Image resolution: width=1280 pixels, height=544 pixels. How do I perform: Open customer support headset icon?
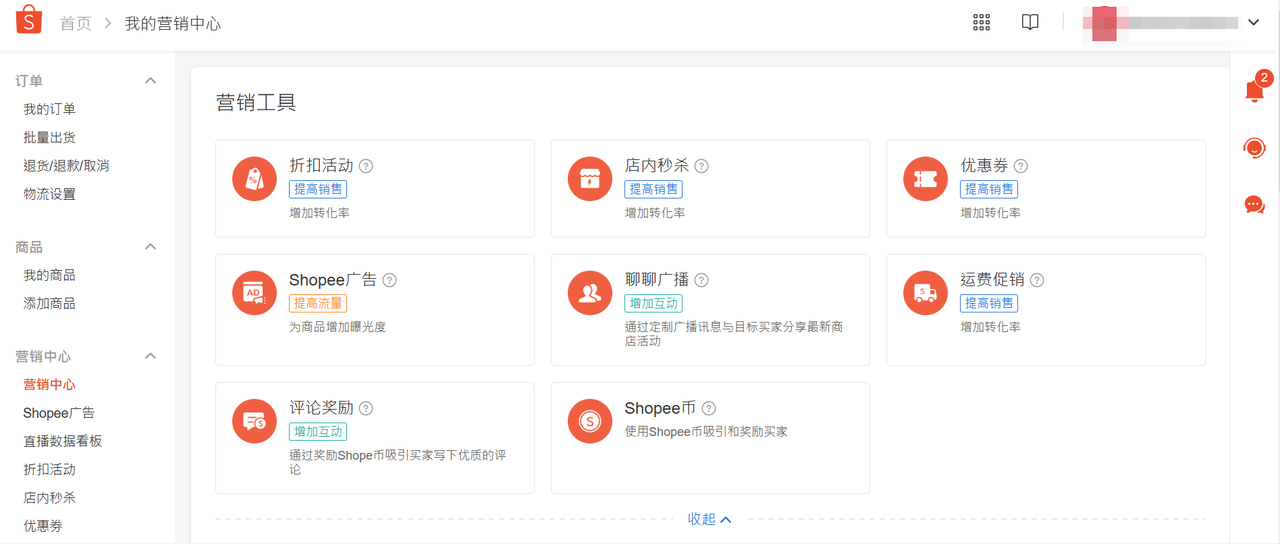[1254, 148]
